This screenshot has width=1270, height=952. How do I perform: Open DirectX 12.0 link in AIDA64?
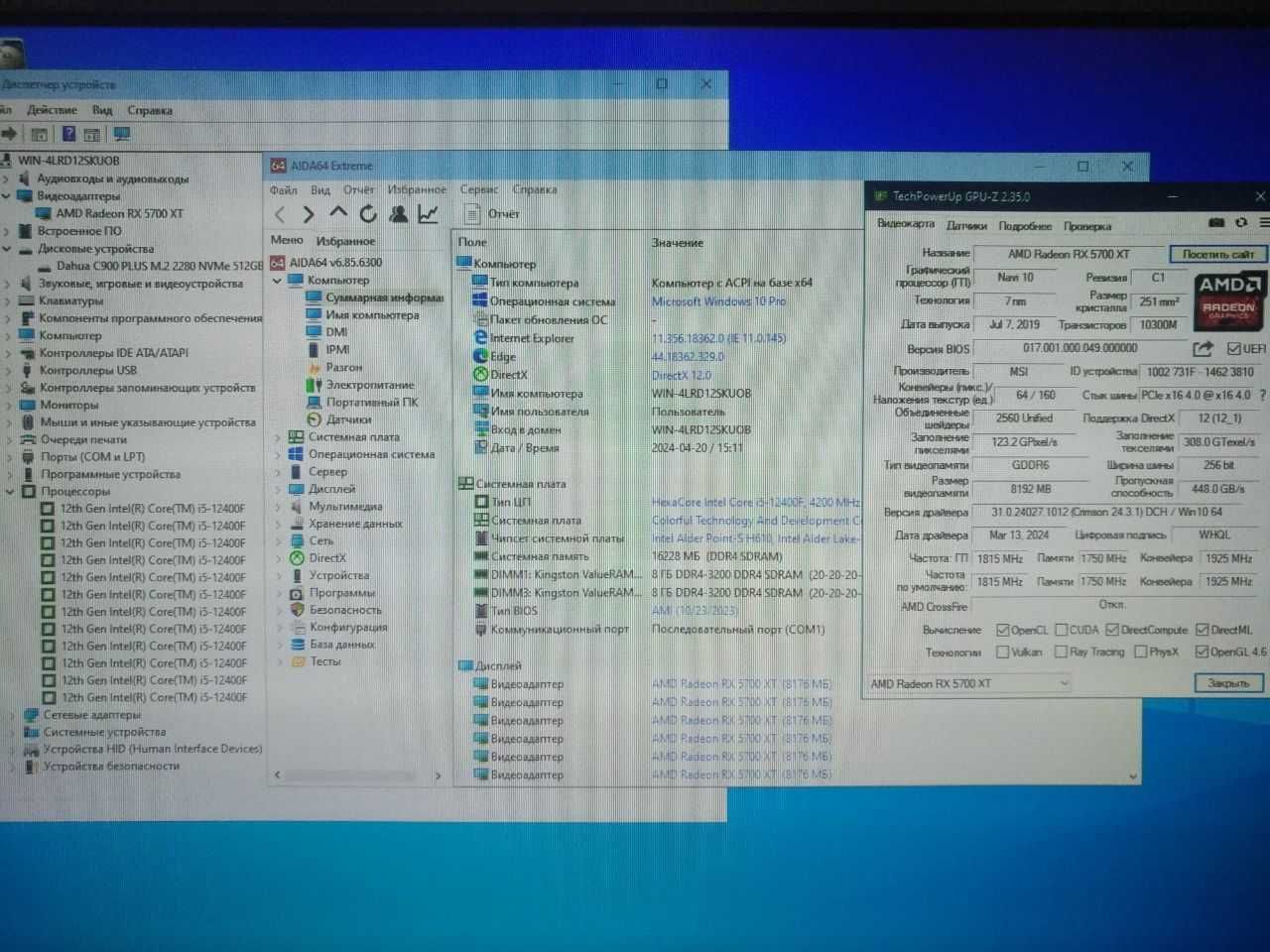click(682, 375)
